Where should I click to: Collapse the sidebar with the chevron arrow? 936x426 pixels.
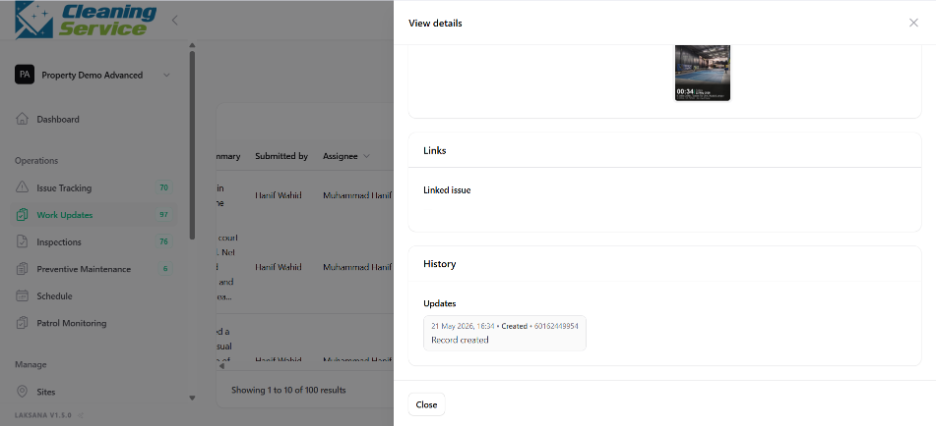(x=175, y=20)
